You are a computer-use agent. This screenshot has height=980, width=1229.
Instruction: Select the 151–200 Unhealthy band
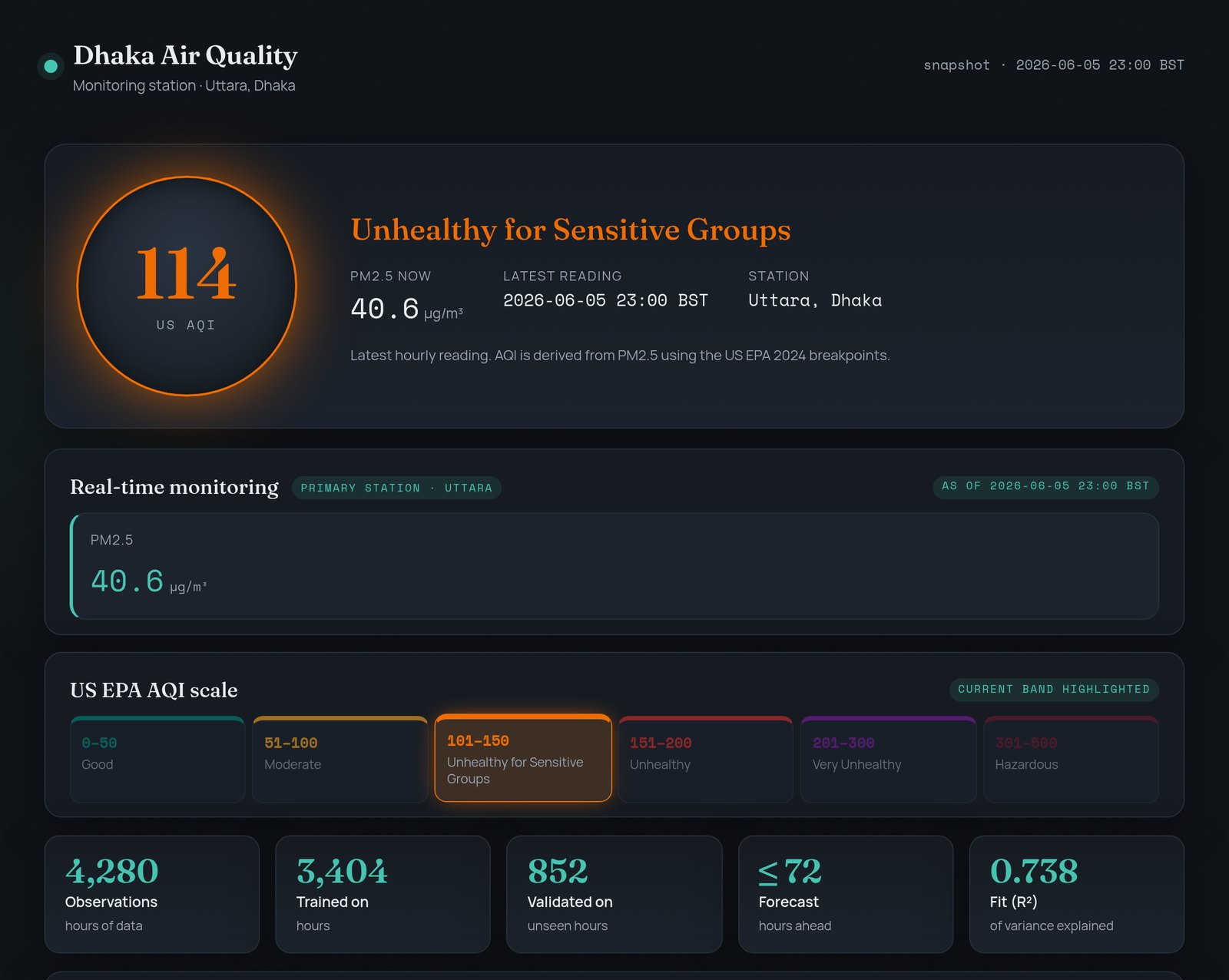(706, 760)
